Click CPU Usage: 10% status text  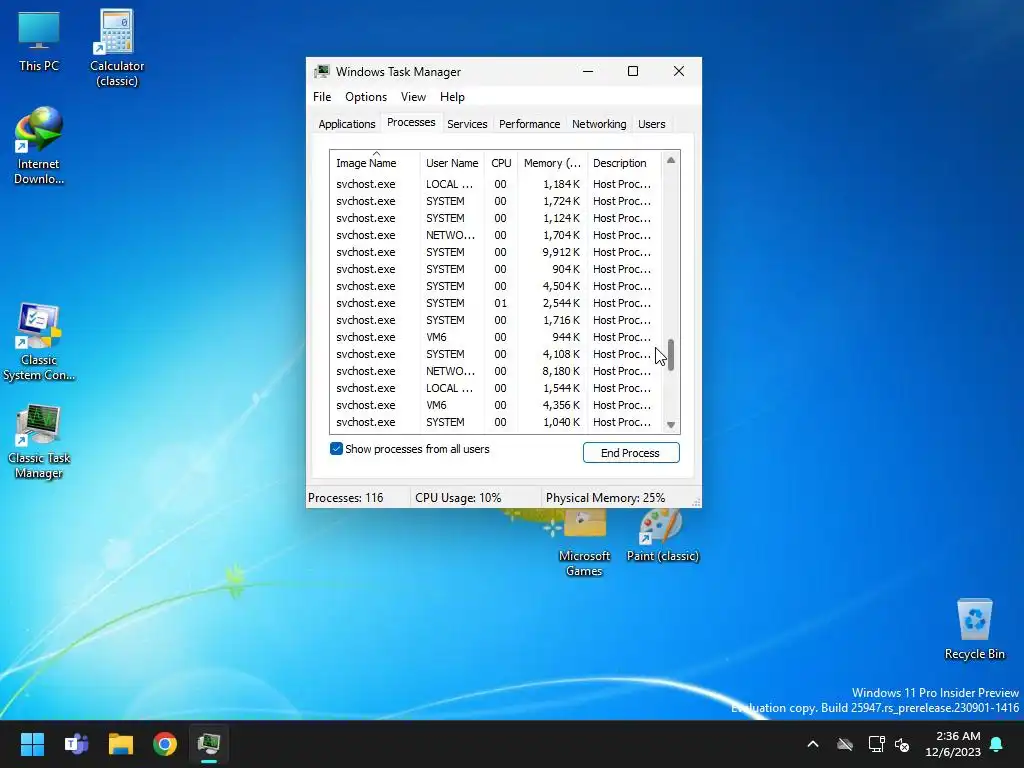pyautogui.click(x=458, y=498)
